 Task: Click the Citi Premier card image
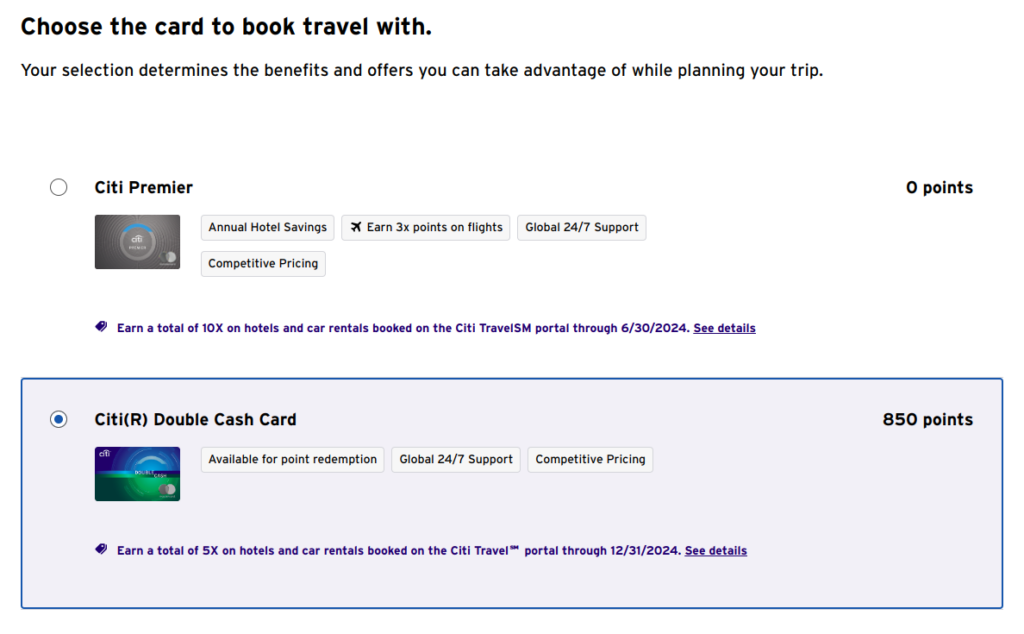tap(137, 242)
